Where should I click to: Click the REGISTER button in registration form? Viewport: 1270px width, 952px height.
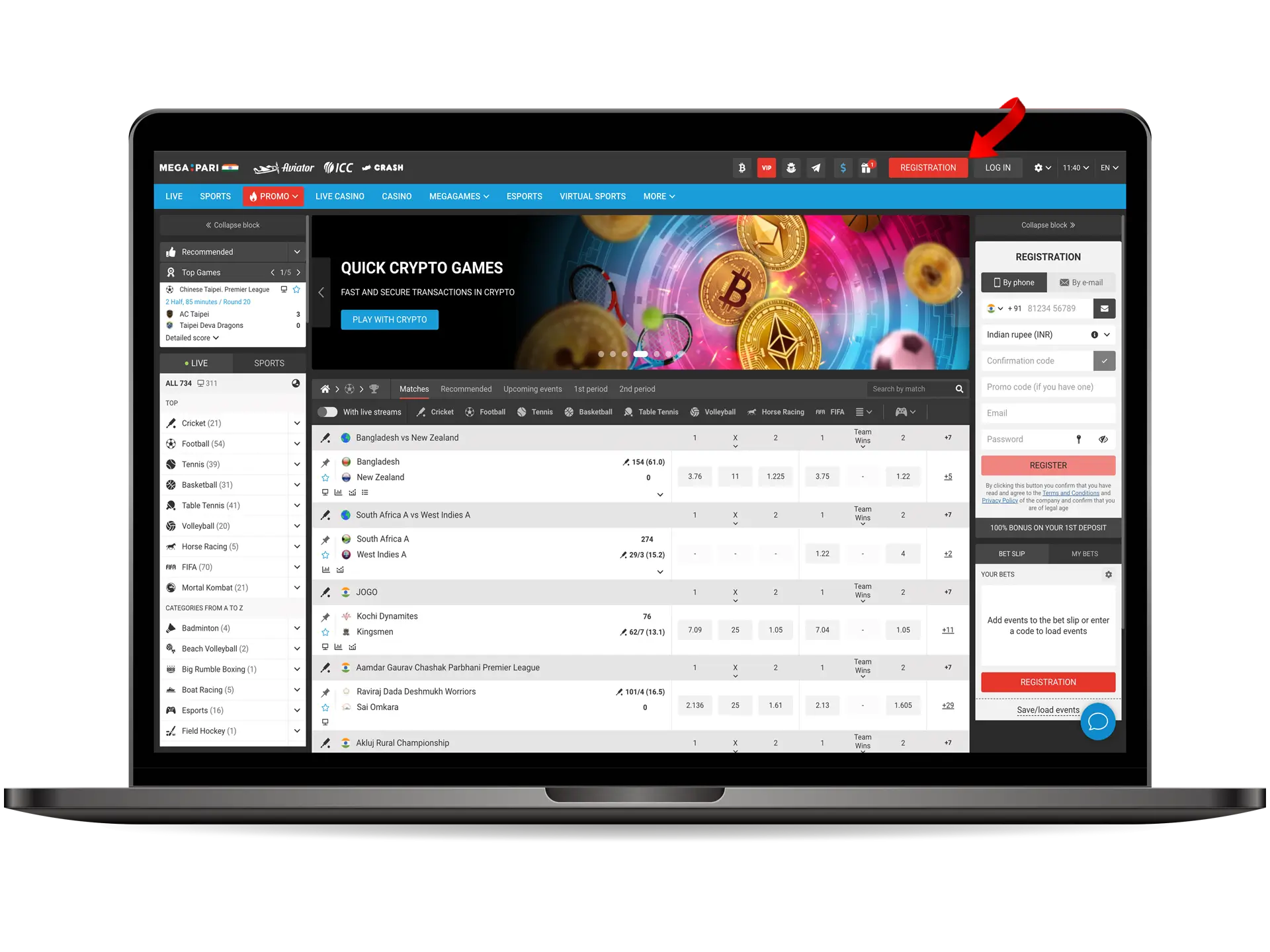pyautogui.click(x=1047, y=464)
